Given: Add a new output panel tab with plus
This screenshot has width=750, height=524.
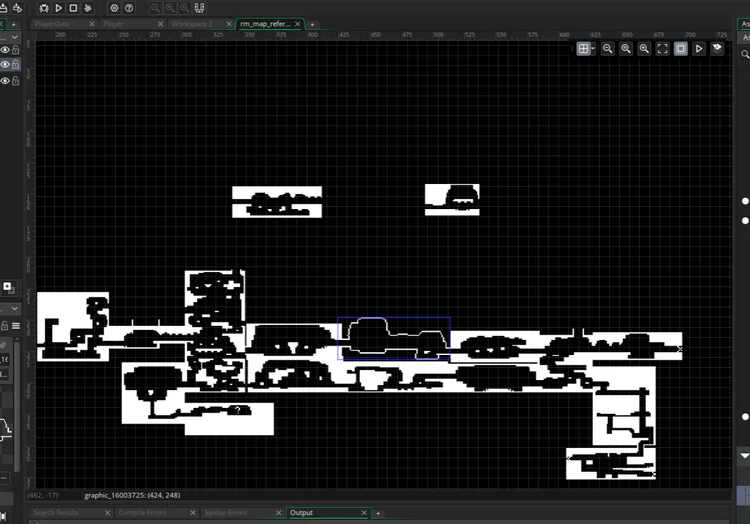Looking at the screenshot, I should (x=378, y=513).
